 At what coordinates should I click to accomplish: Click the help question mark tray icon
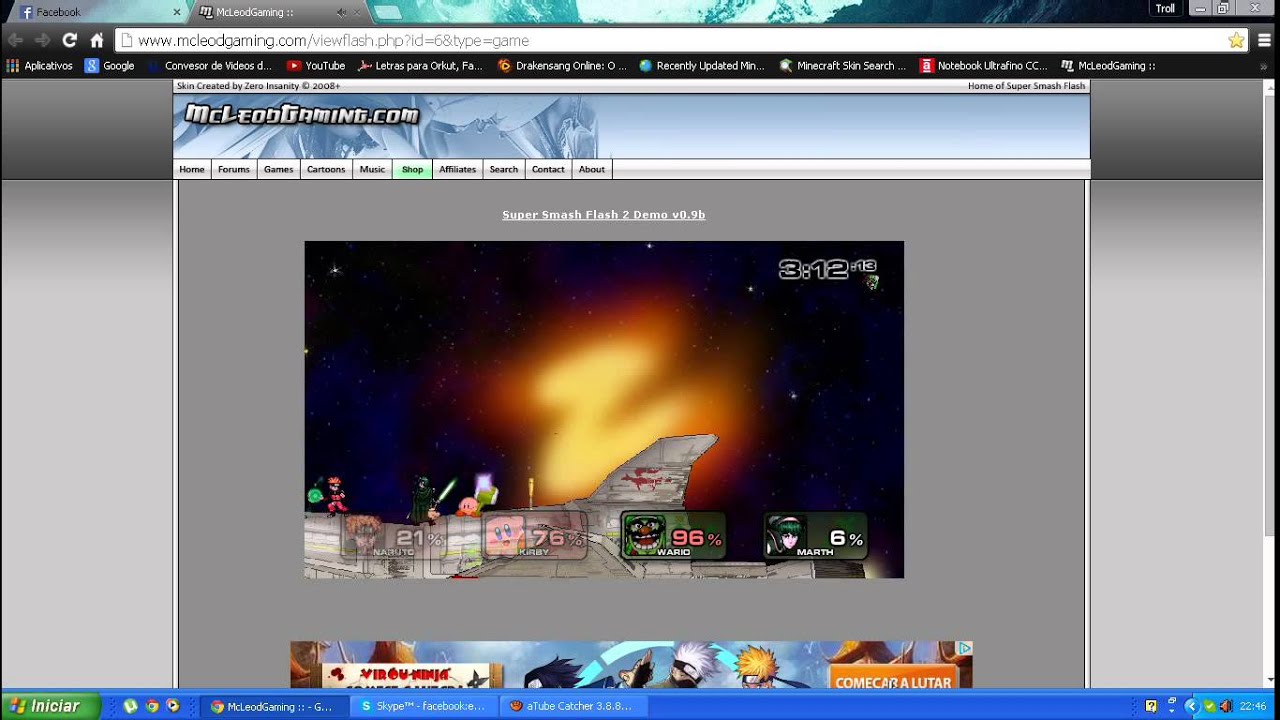point(1151,706)
